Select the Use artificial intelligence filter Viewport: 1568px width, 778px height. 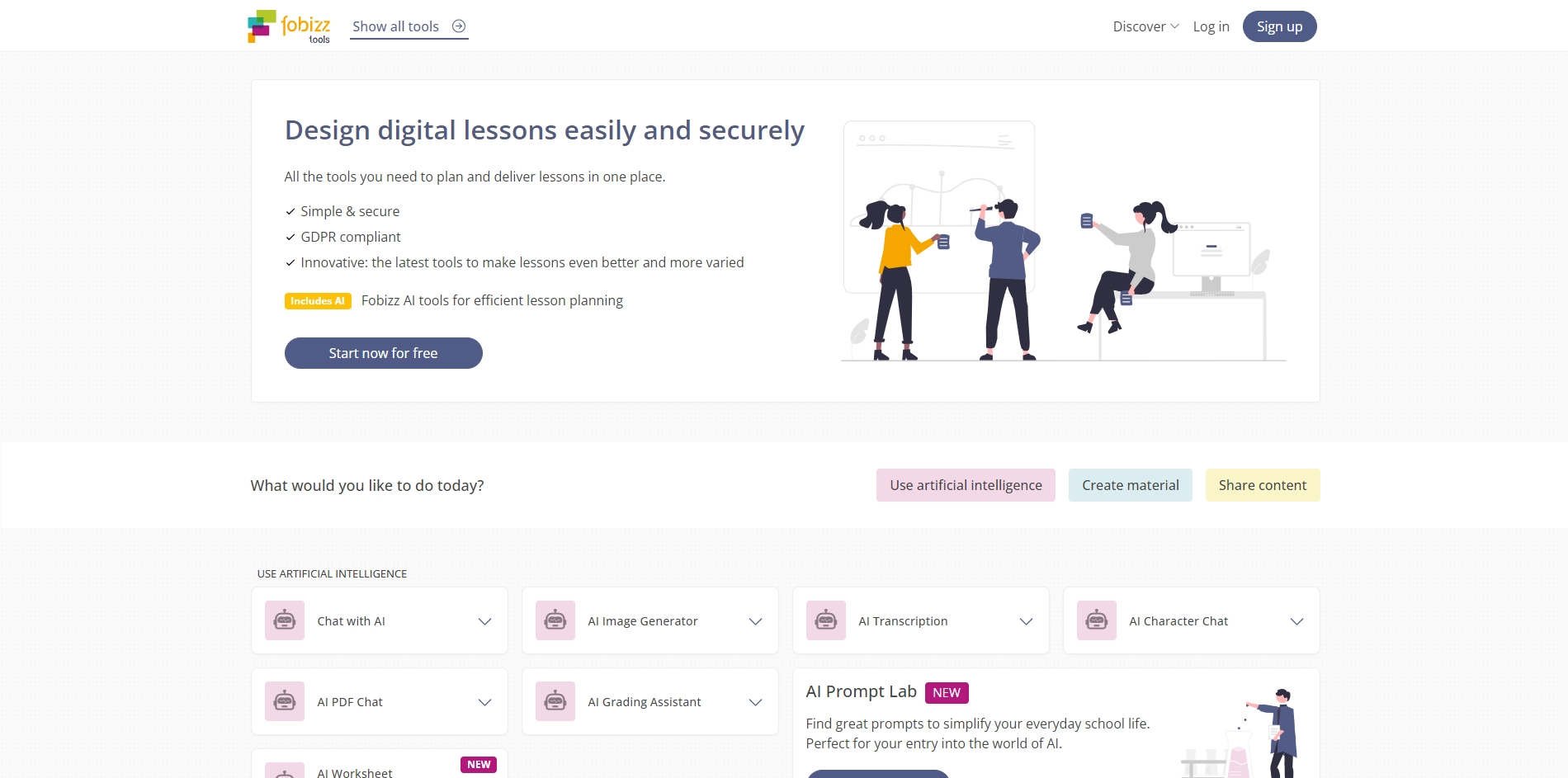point(966,485)
